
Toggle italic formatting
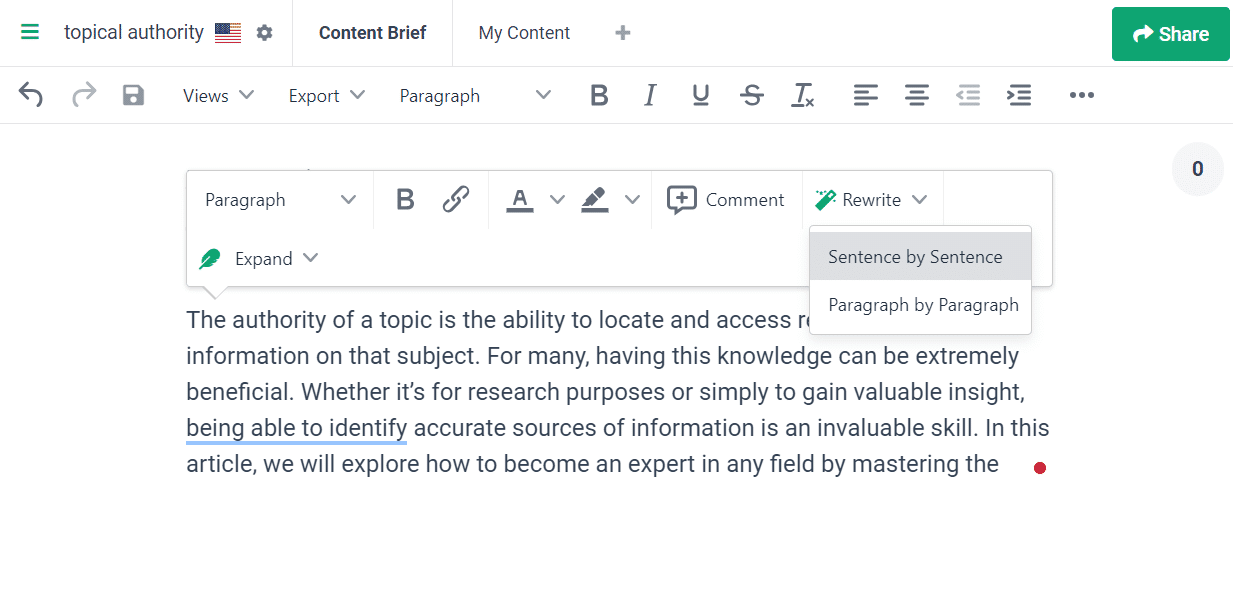(650, 95)
